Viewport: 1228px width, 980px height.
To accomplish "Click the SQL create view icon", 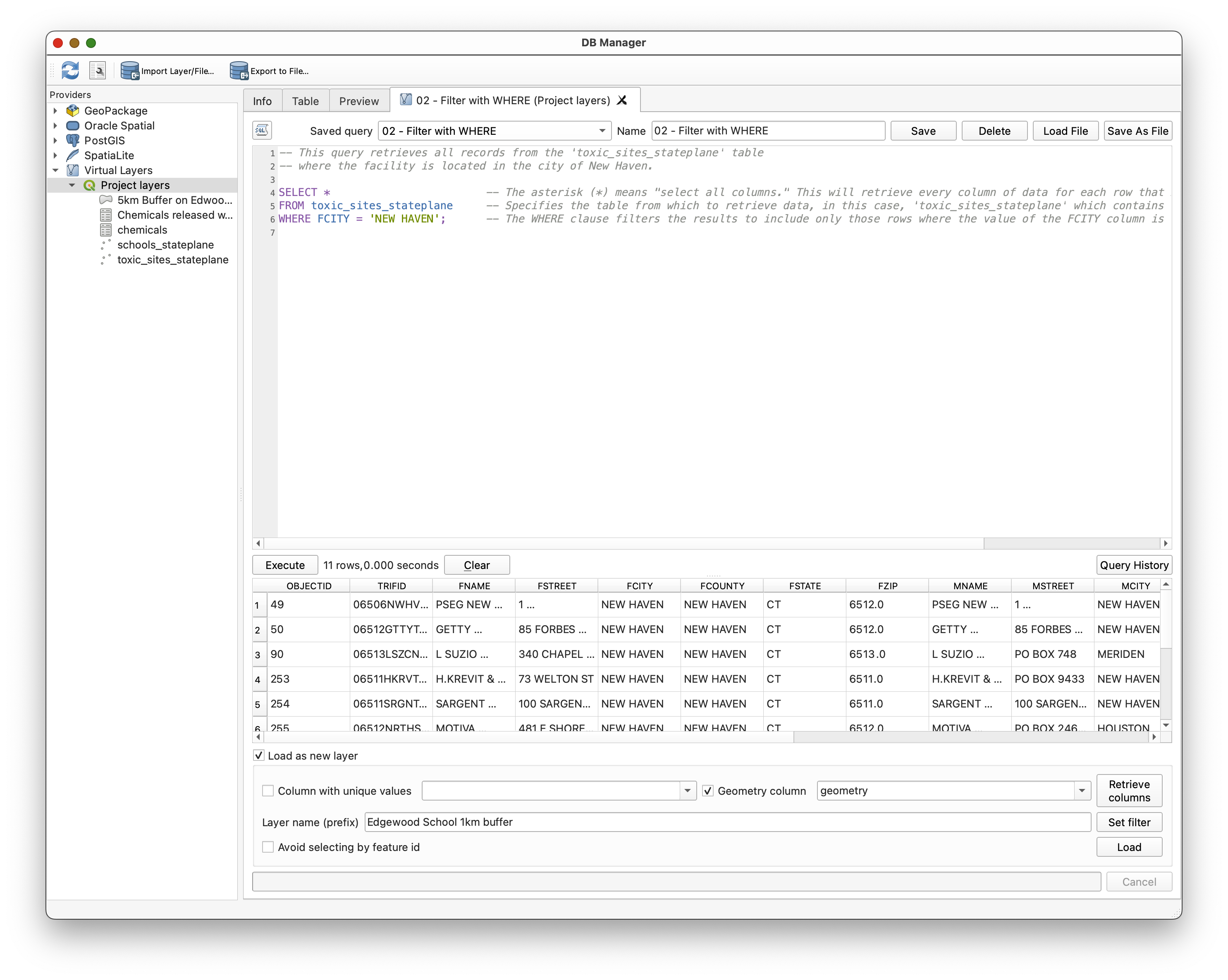I will [x=262, y=131].
